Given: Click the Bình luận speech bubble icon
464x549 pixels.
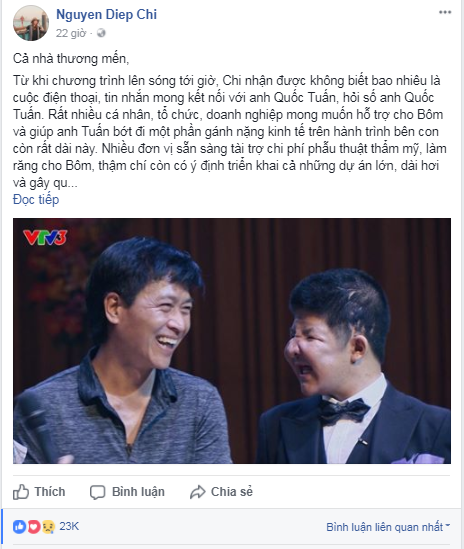Looking at the screenshot, I should 97,492.
